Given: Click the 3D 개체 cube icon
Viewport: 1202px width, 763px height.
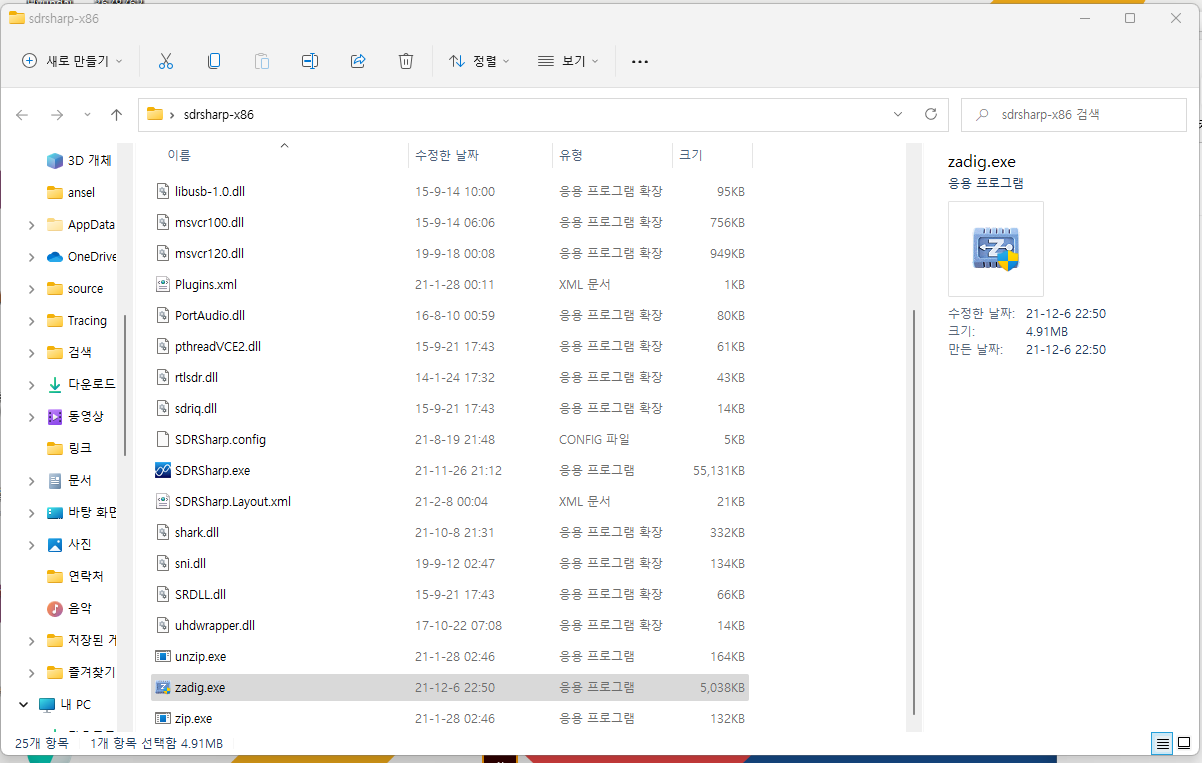Looking at the screenshot, I should click(x=55, y=161).
